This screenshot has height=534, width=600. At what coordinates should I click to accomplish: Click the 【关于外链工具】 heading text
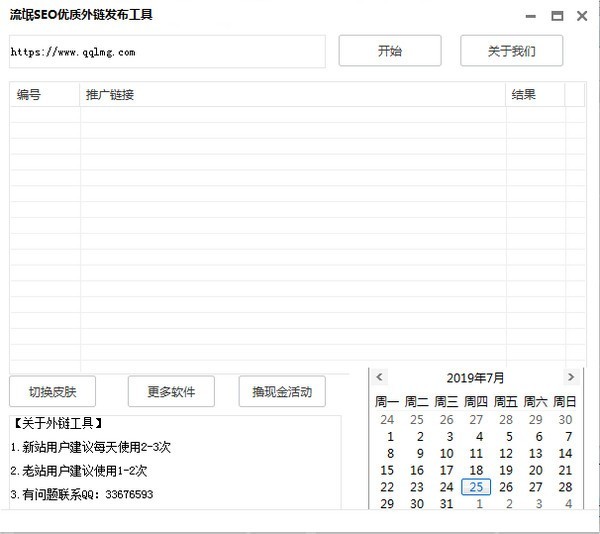(57, 423)
